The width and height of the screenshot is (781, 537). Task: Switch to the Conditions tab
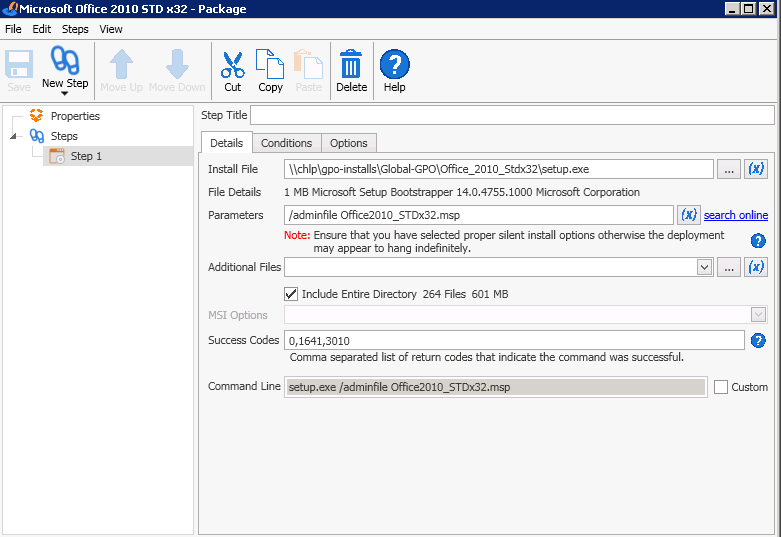coord(287,143)
